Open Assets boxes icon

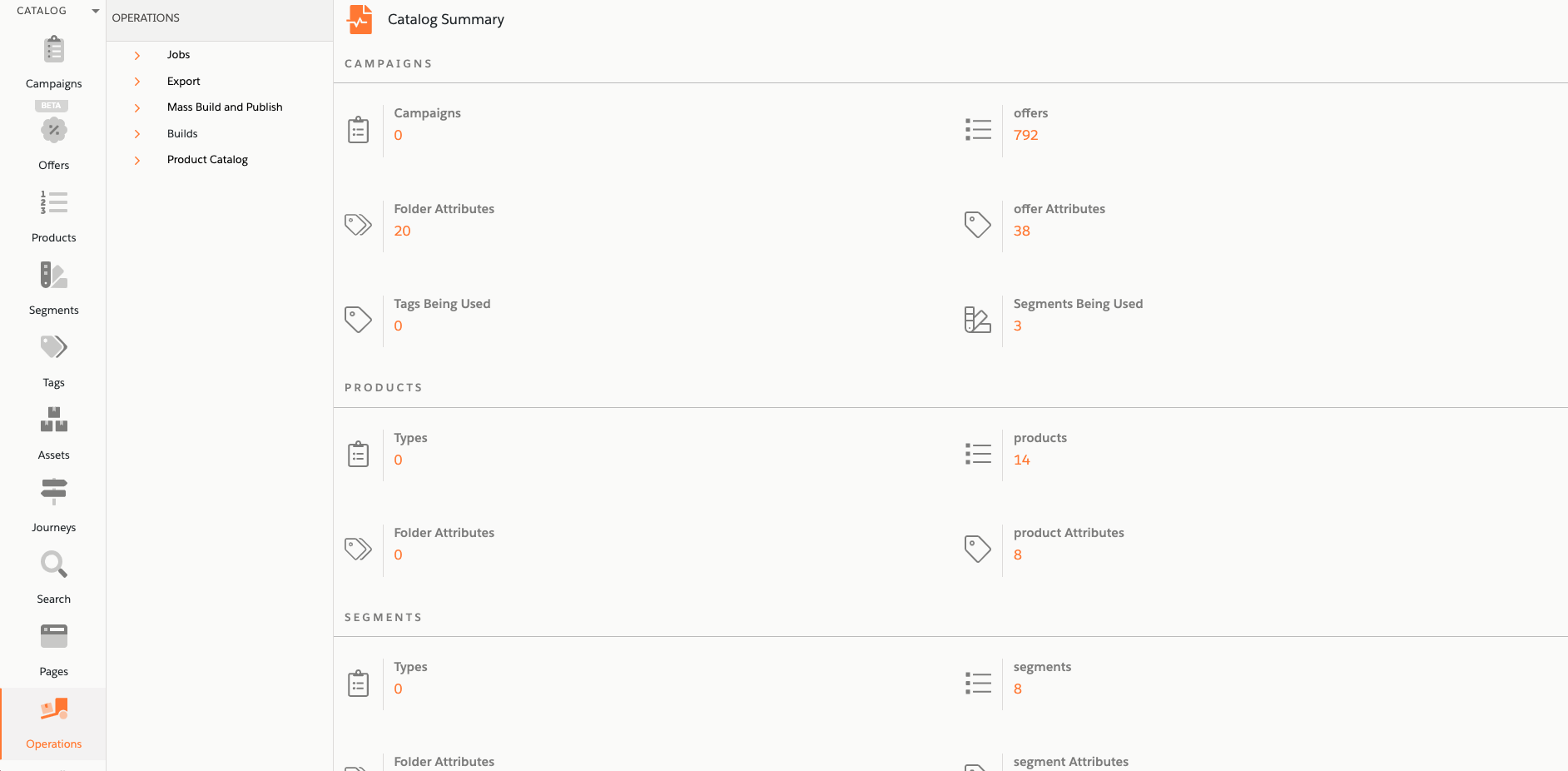pyautogui.click(x=54, y=419)
